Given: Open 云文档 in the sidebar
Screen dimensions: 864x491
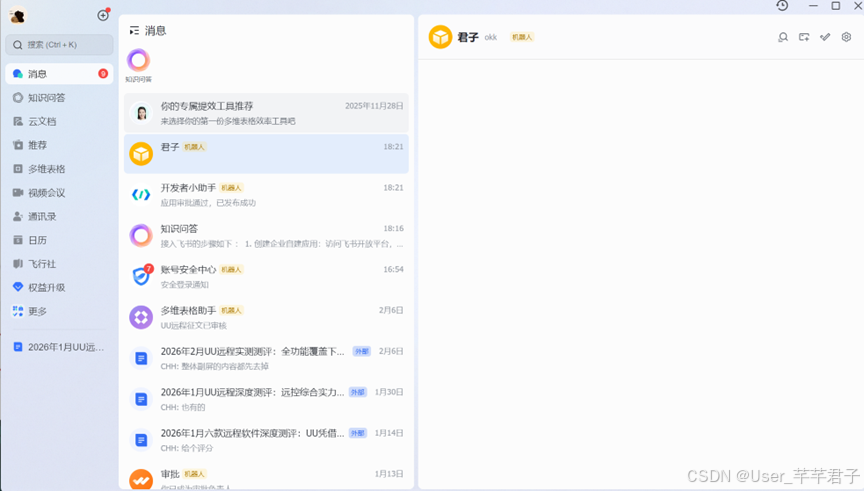Looking at the screenshot, I should (x=60, y=121).
